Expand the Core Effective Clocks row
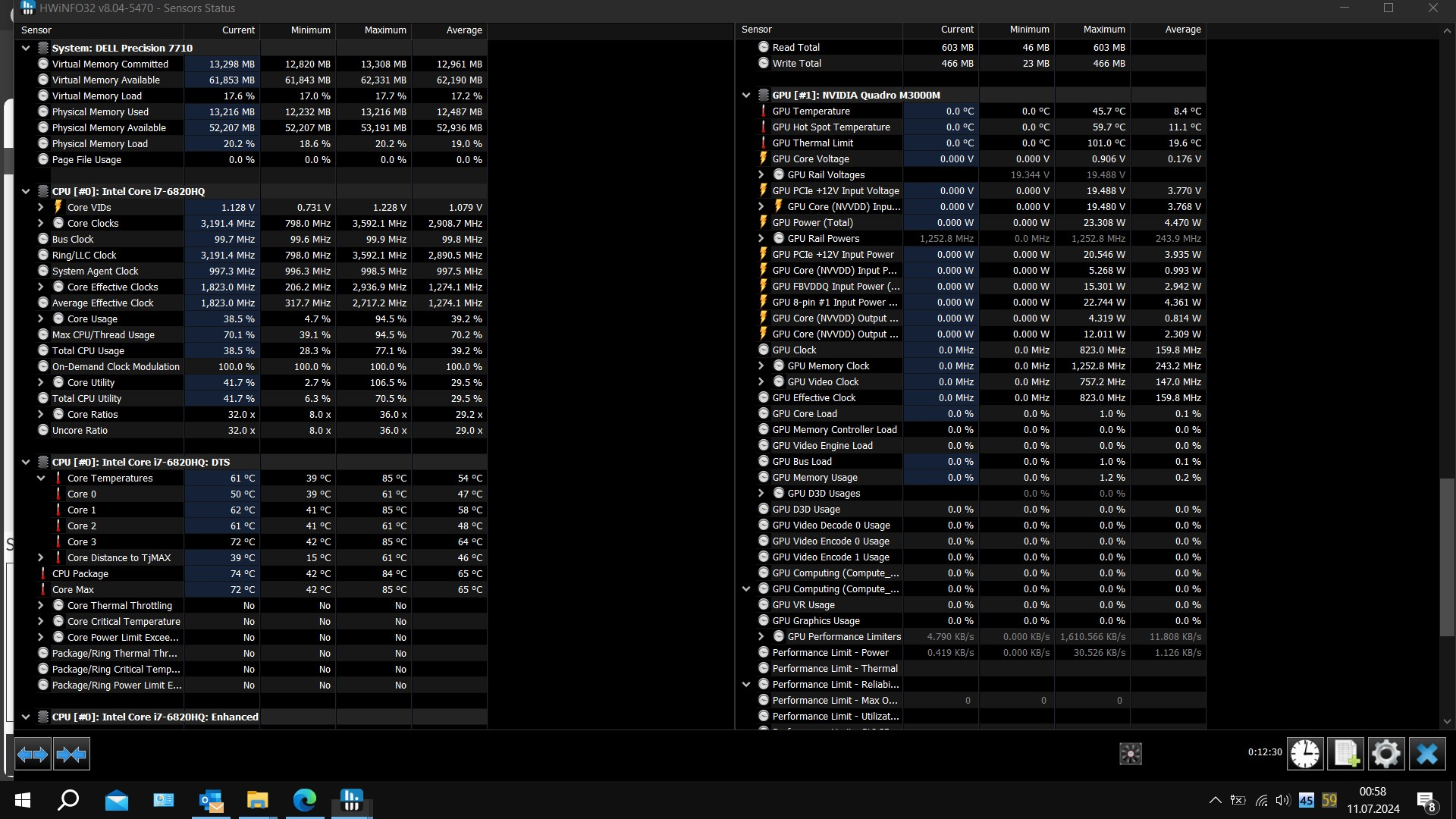 tap(41, 287)
